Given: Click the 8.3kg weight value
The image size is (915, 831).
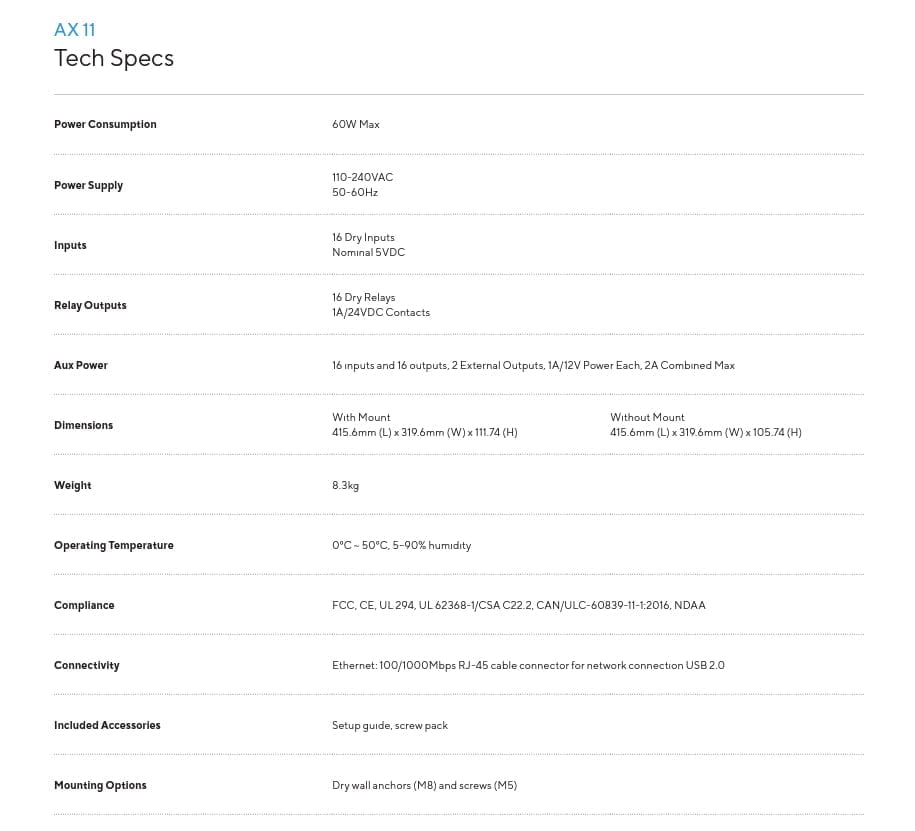Looking at the screenshot, I should click(x=345, y=486).
